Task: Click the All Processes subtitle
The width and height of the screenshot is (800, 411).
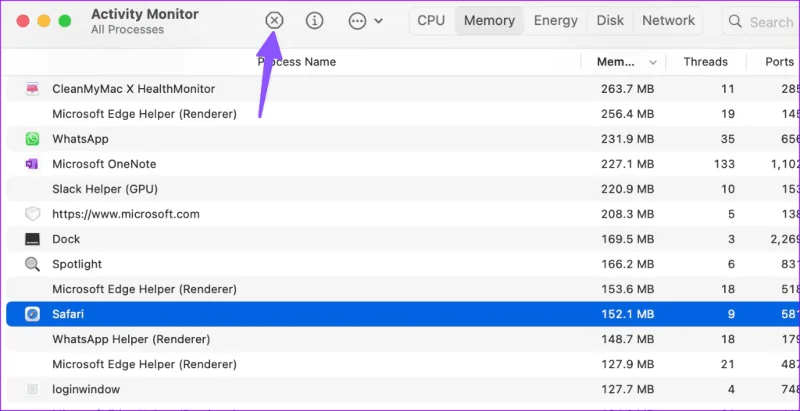Action: click(x=128, y=30)
